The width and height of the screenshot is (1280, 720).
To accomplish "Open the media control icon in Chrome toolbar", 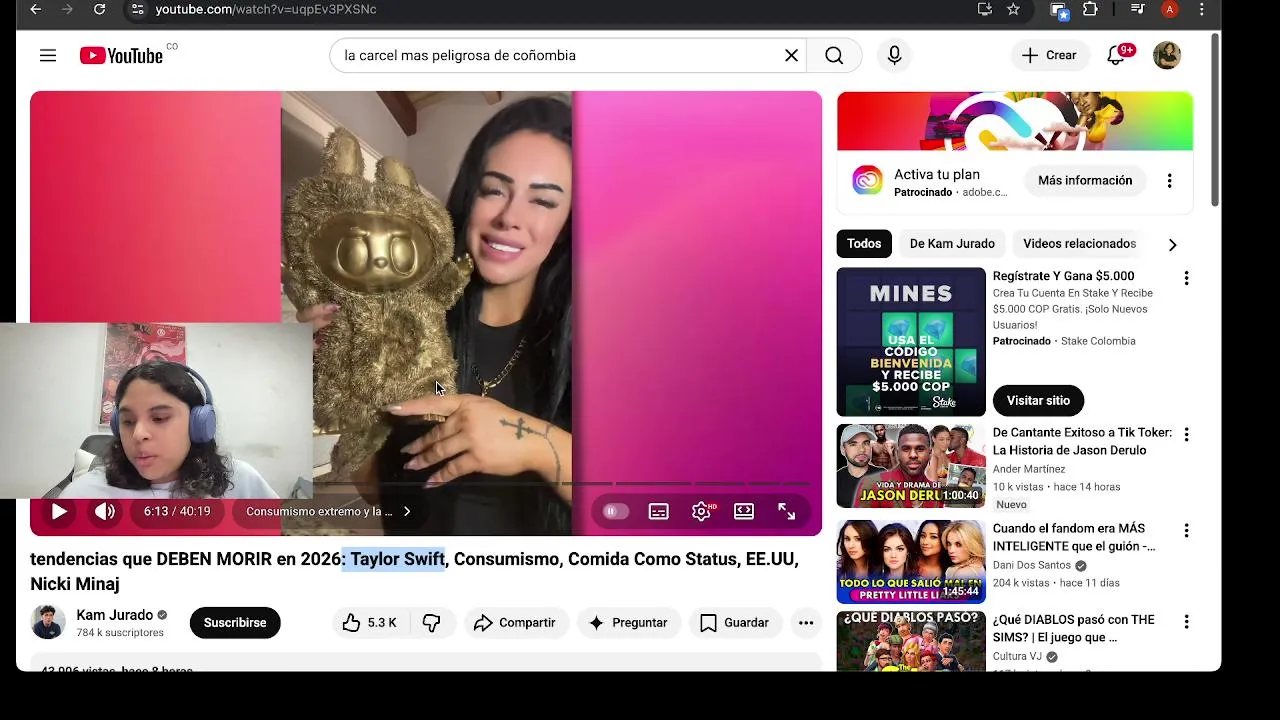I will coord(1137,9).
